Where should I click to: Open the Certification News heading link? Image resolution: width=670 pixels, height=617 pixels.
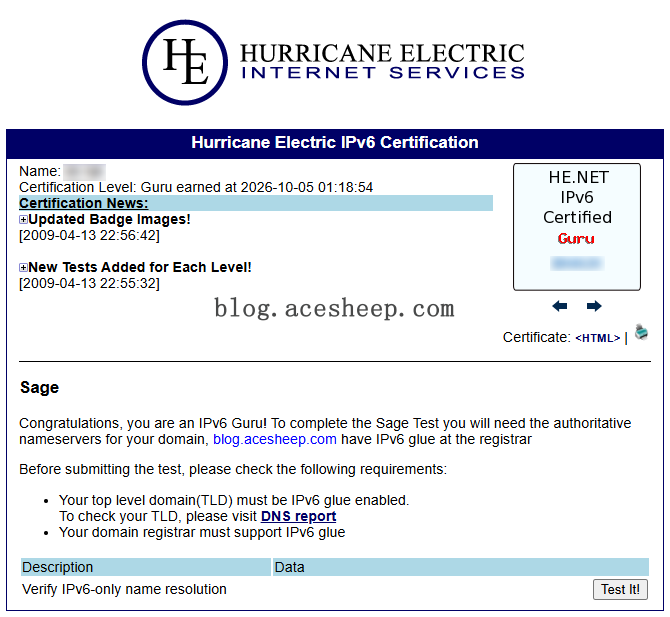tap(84, 203)
